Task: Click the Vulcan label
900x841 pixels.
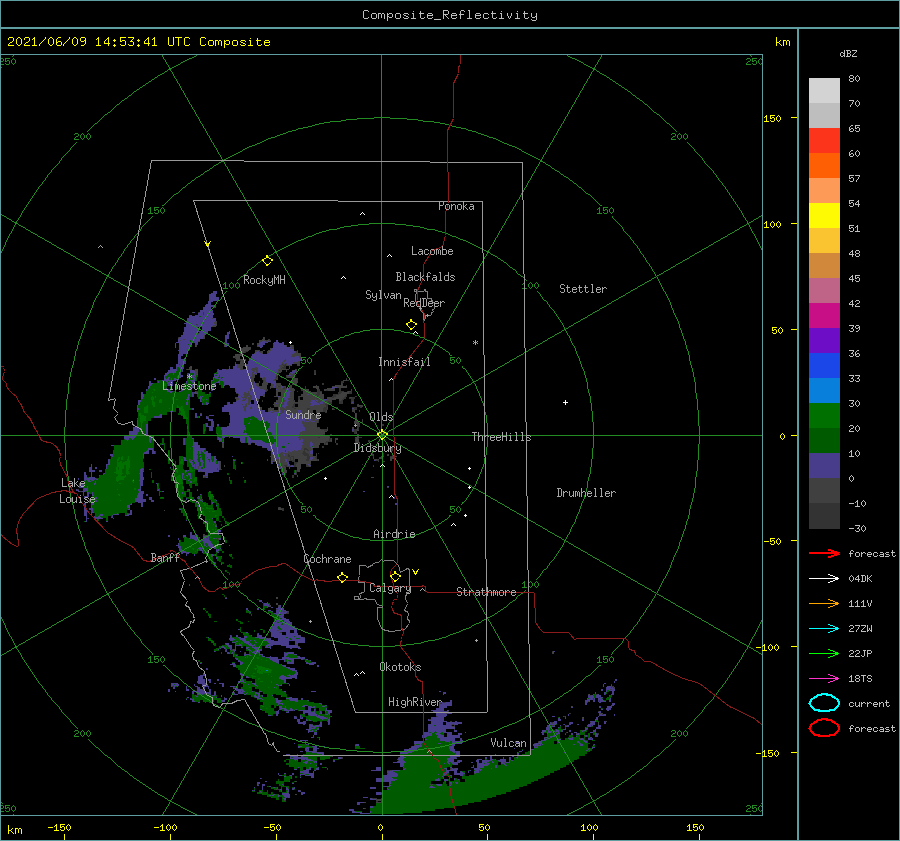Action: (x=508, y=743)
